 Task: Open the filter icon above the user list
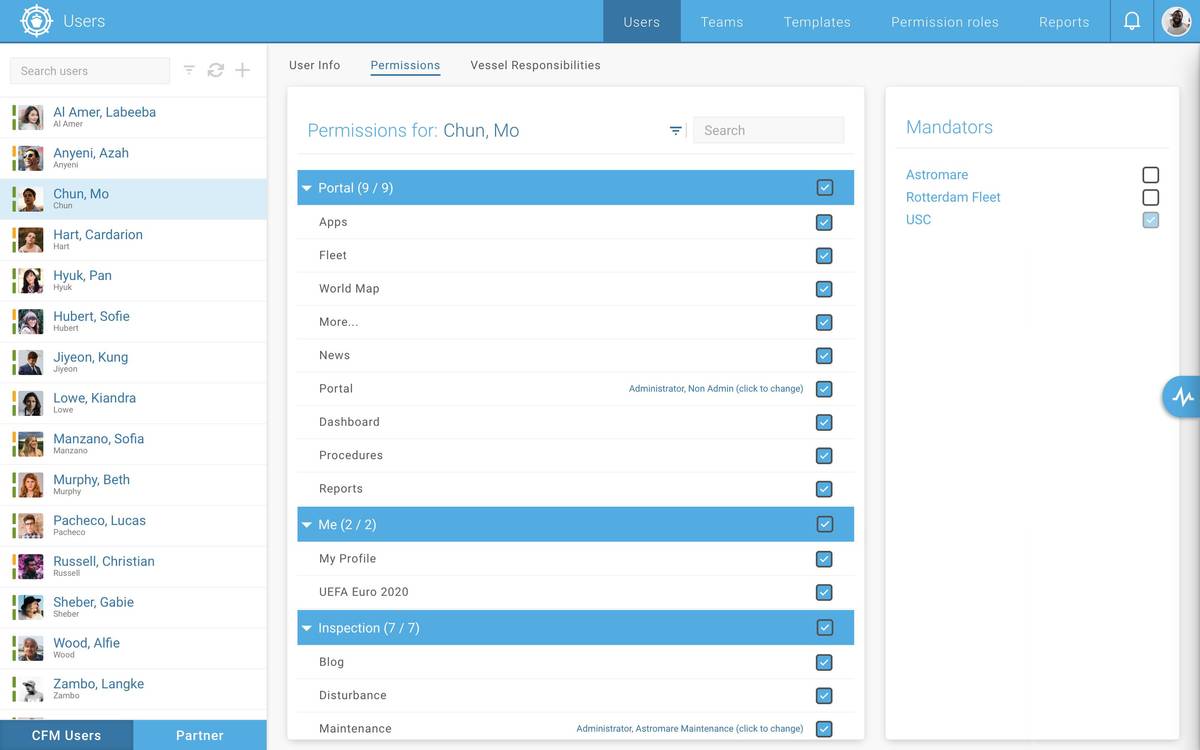click(x=188, y=70)
